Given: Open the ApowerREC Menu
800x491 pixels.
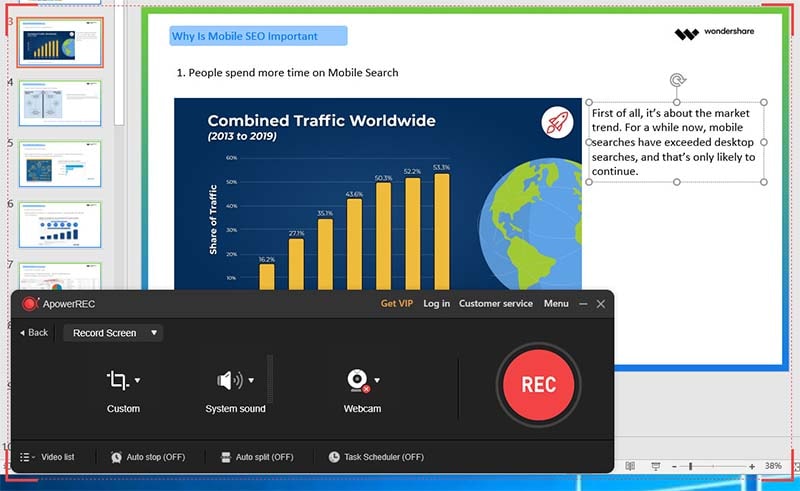Looking at the screenshot, I should pos(556,303).
